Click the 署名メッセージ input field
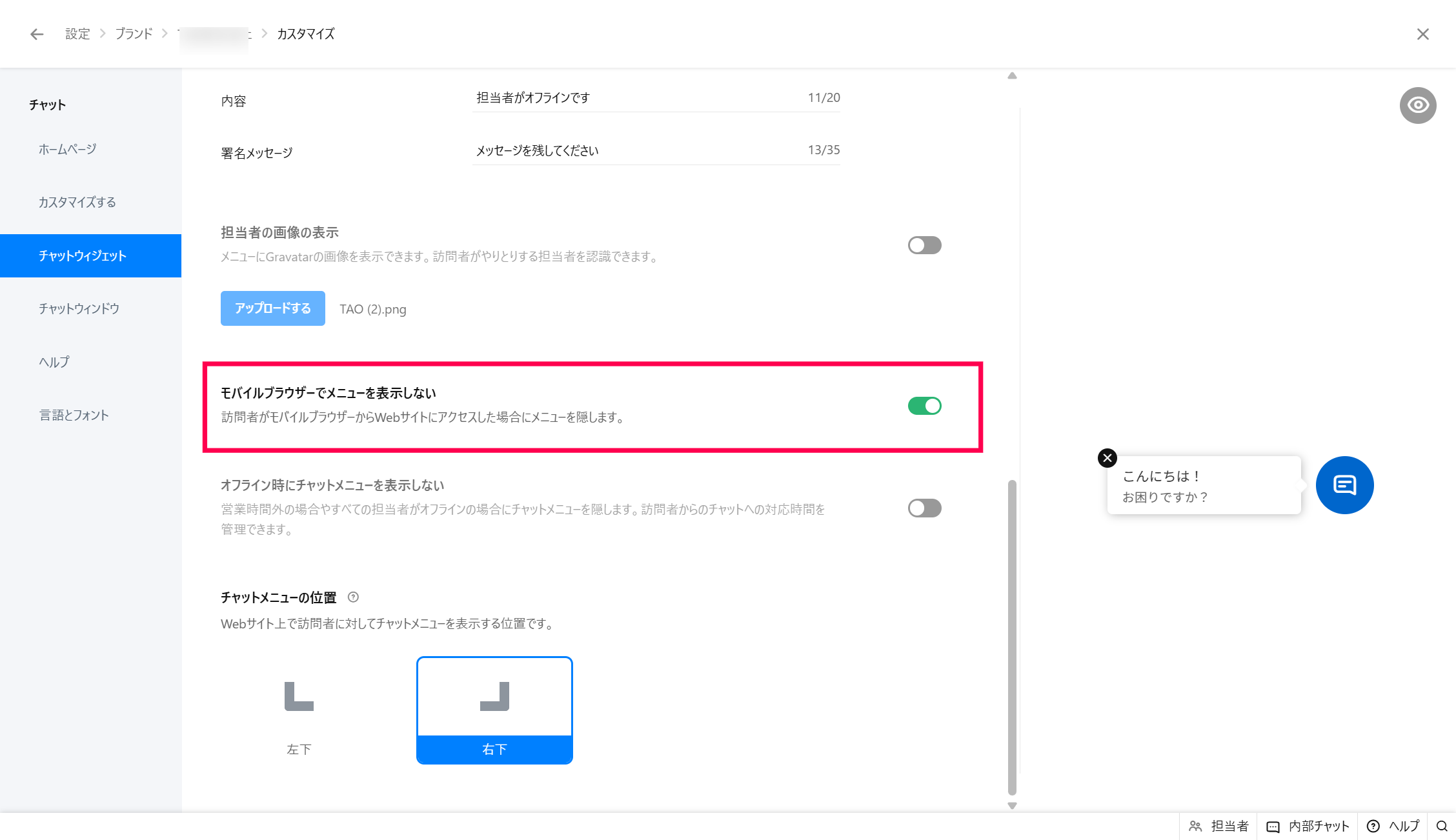 pyautogui.click(x=636, y=150)
